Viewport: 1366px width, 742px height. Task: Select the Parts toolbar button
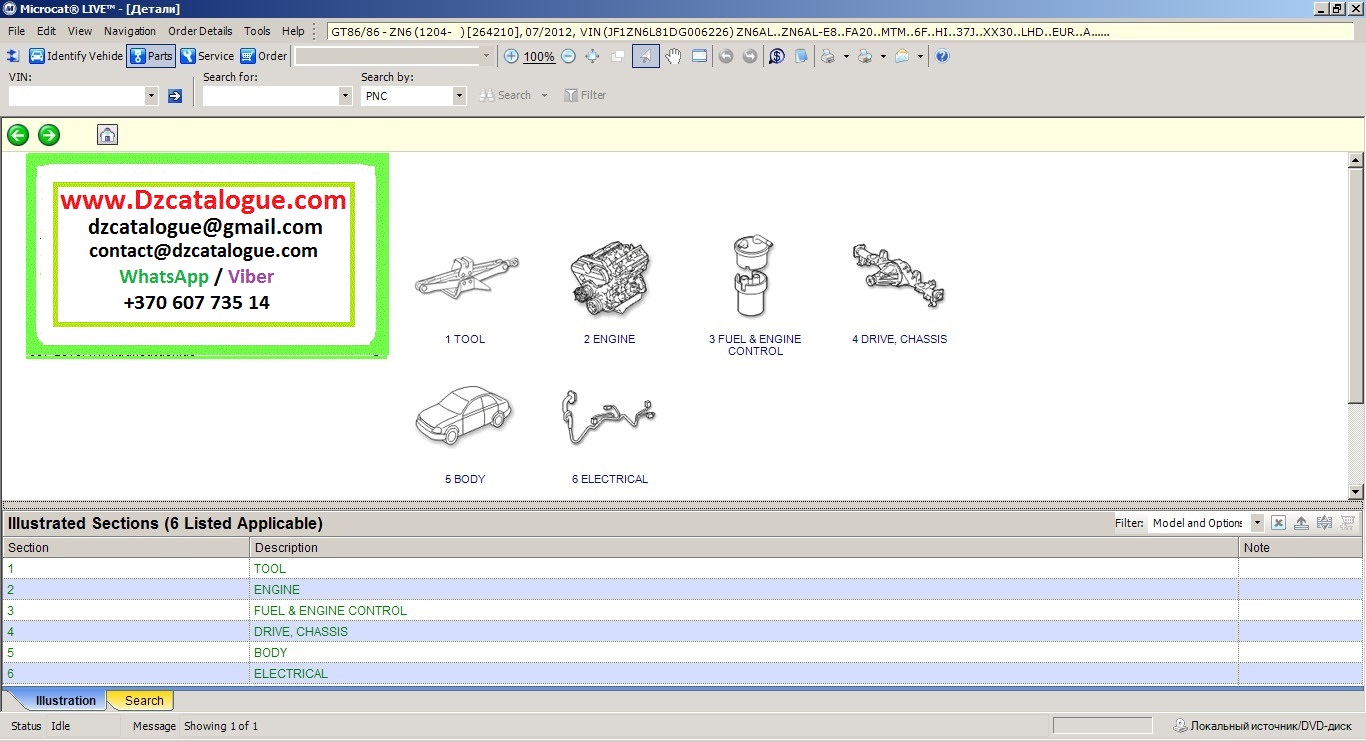[x=151, y=56]
